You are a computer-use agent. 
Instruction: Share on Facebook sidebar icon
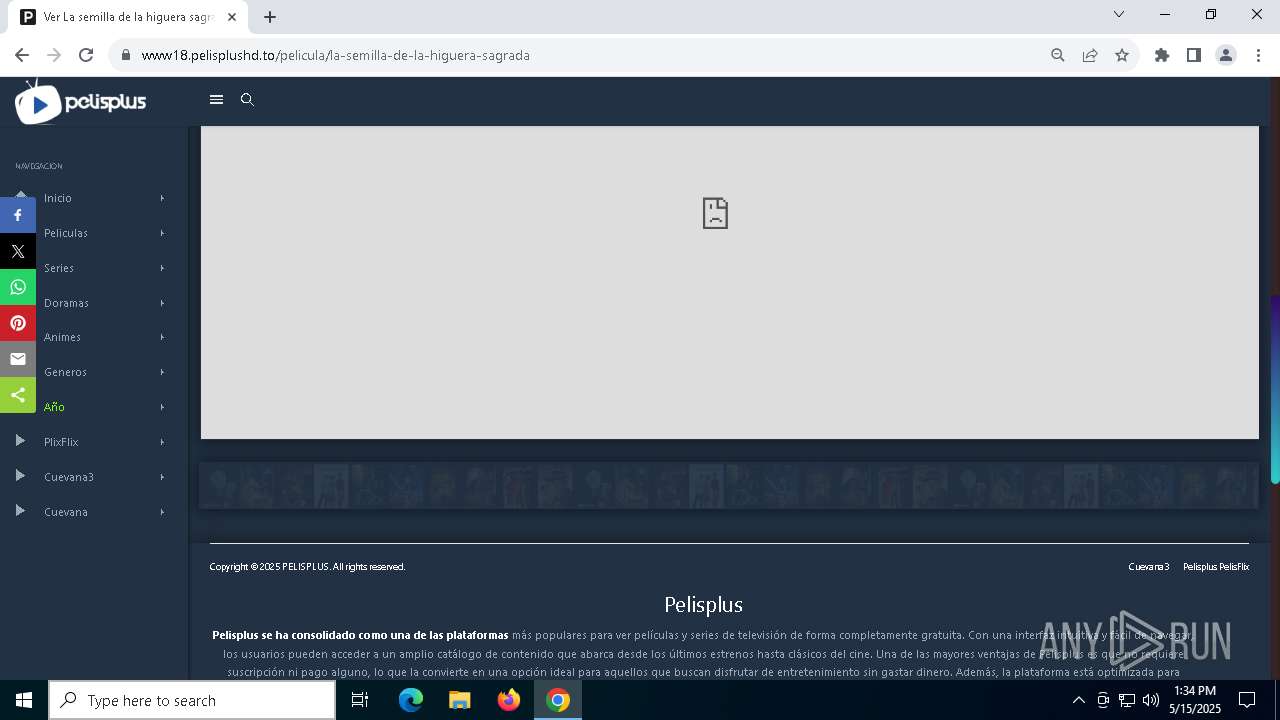point(18,215)
